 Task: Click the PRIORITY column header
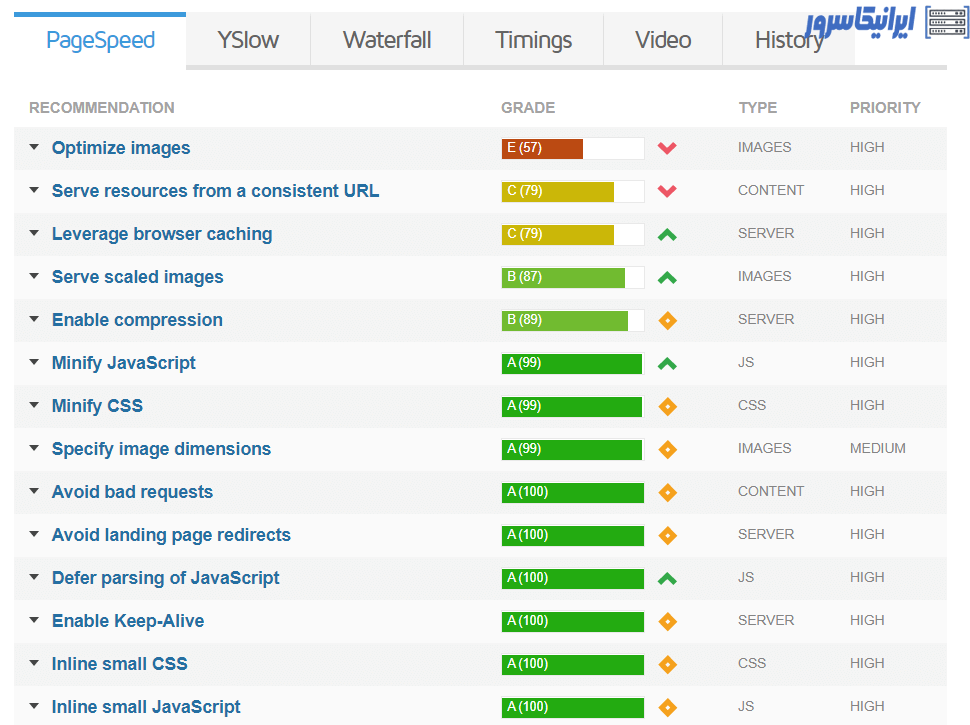point(884,108)
